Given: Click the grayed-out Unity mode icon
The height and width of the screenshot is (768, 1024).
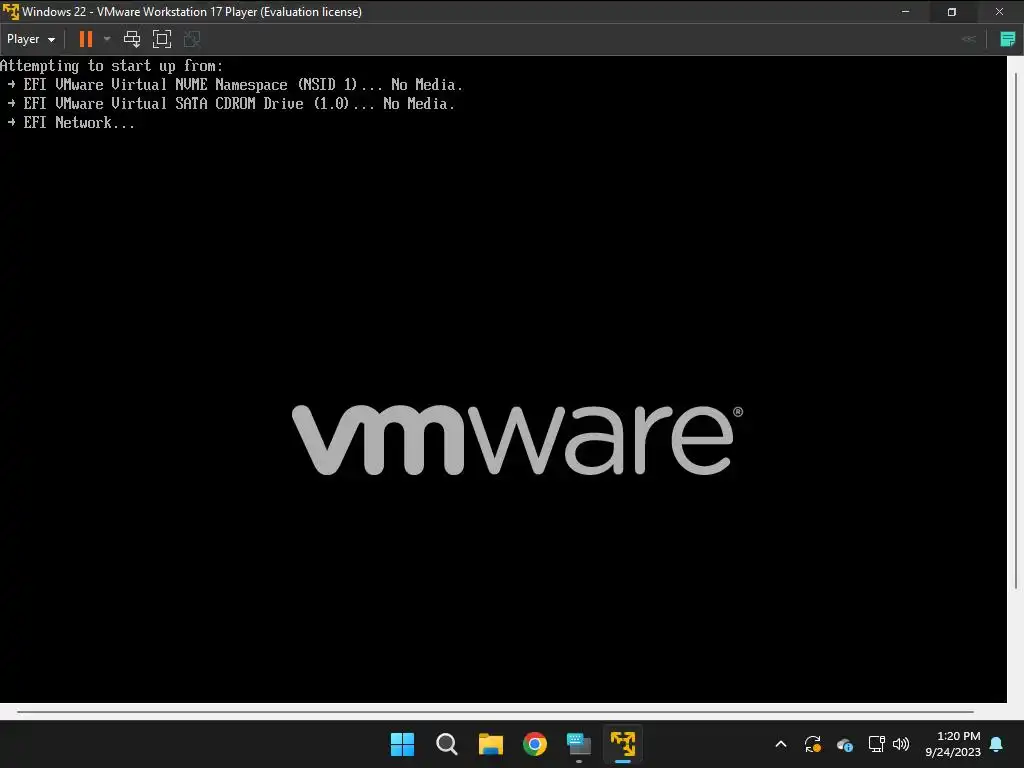Looking at the screenshot, I should coord(192,39).
